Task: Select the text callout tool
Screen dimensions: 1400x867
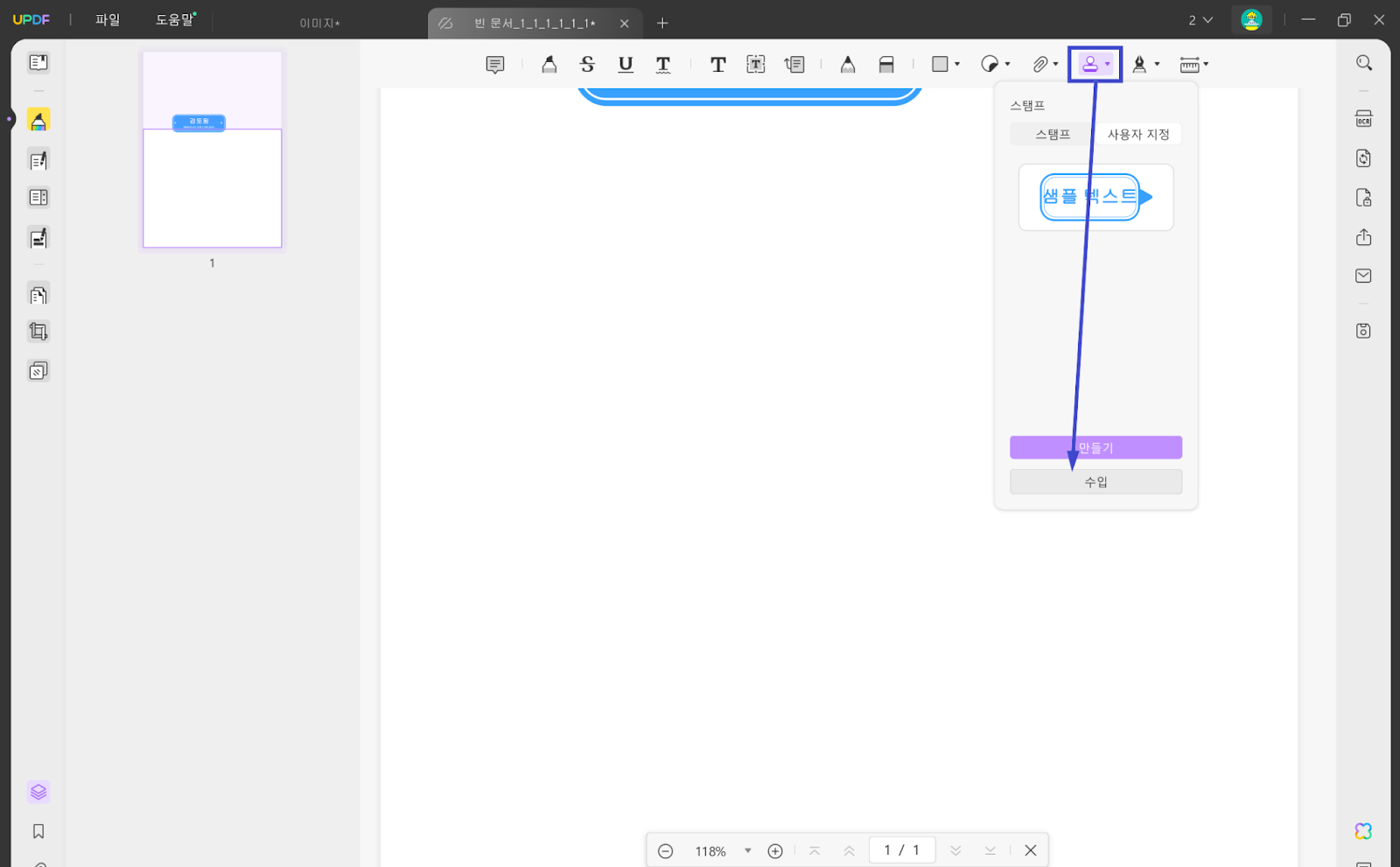Action: tap(794, 64)
